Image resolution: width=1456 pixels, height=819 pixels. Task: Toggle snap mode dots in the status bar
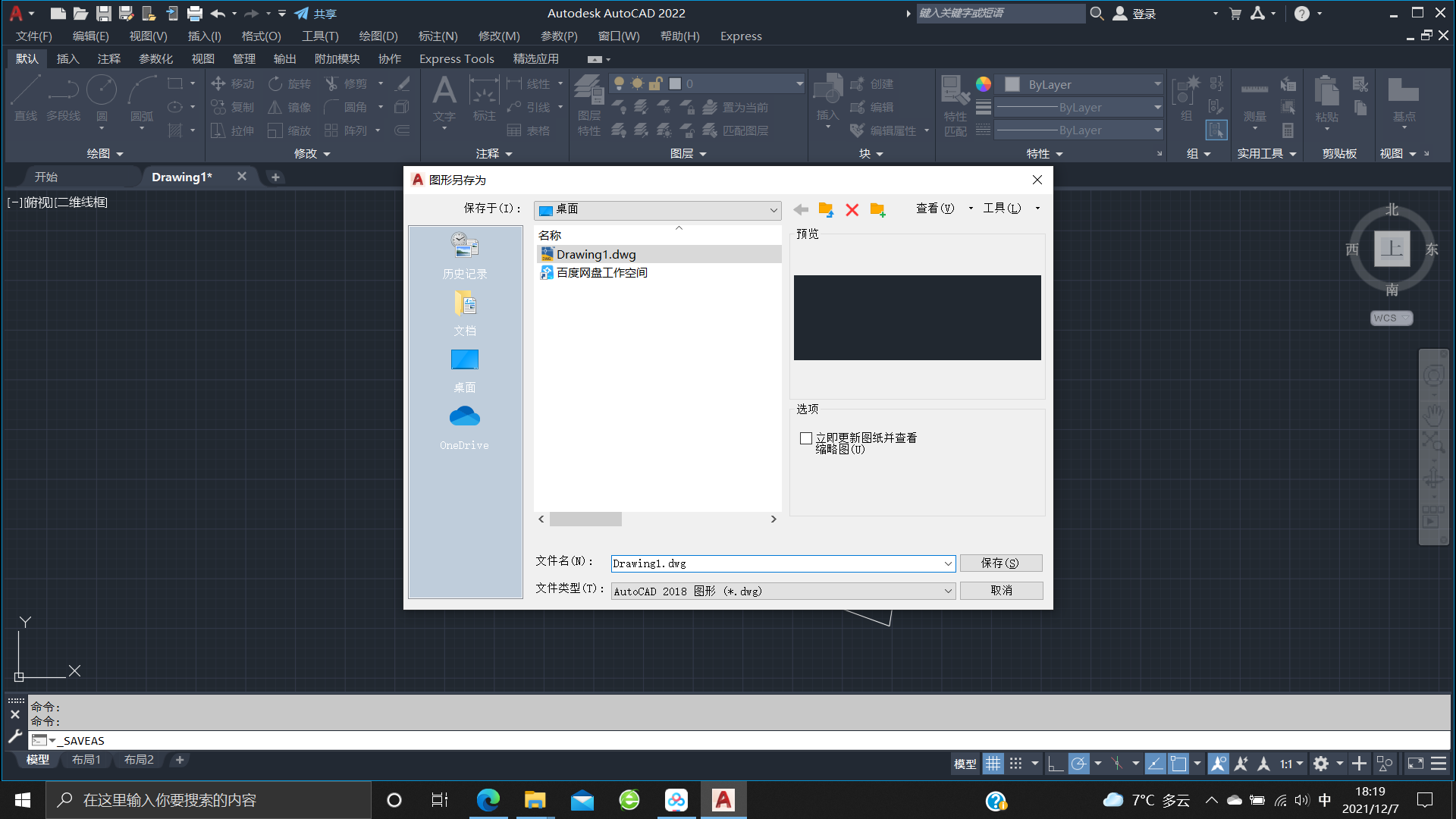coord(1016,764)
